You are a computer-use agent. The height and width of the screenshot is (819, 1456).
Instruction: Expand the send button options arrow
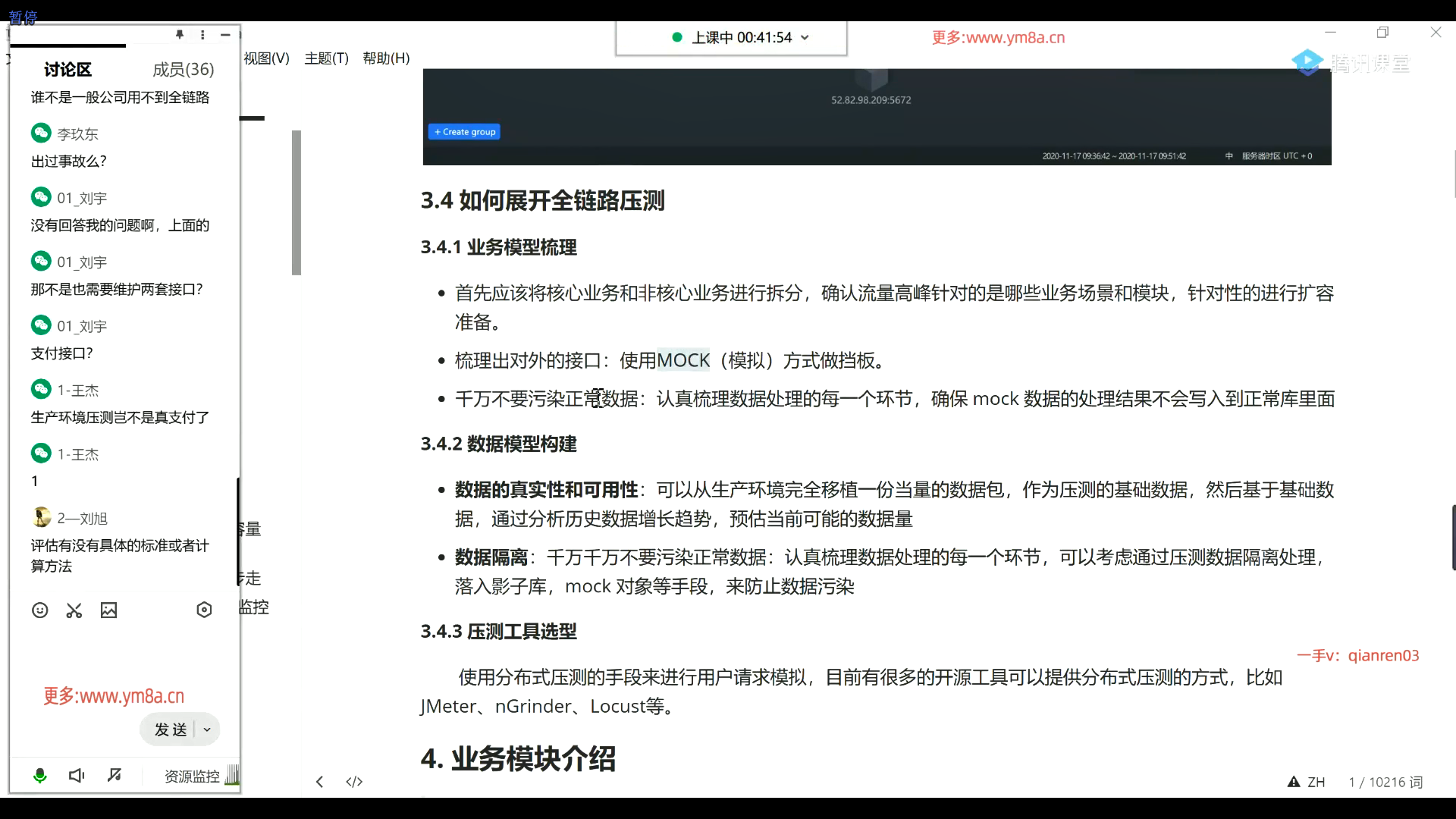(x=207, y=730)
